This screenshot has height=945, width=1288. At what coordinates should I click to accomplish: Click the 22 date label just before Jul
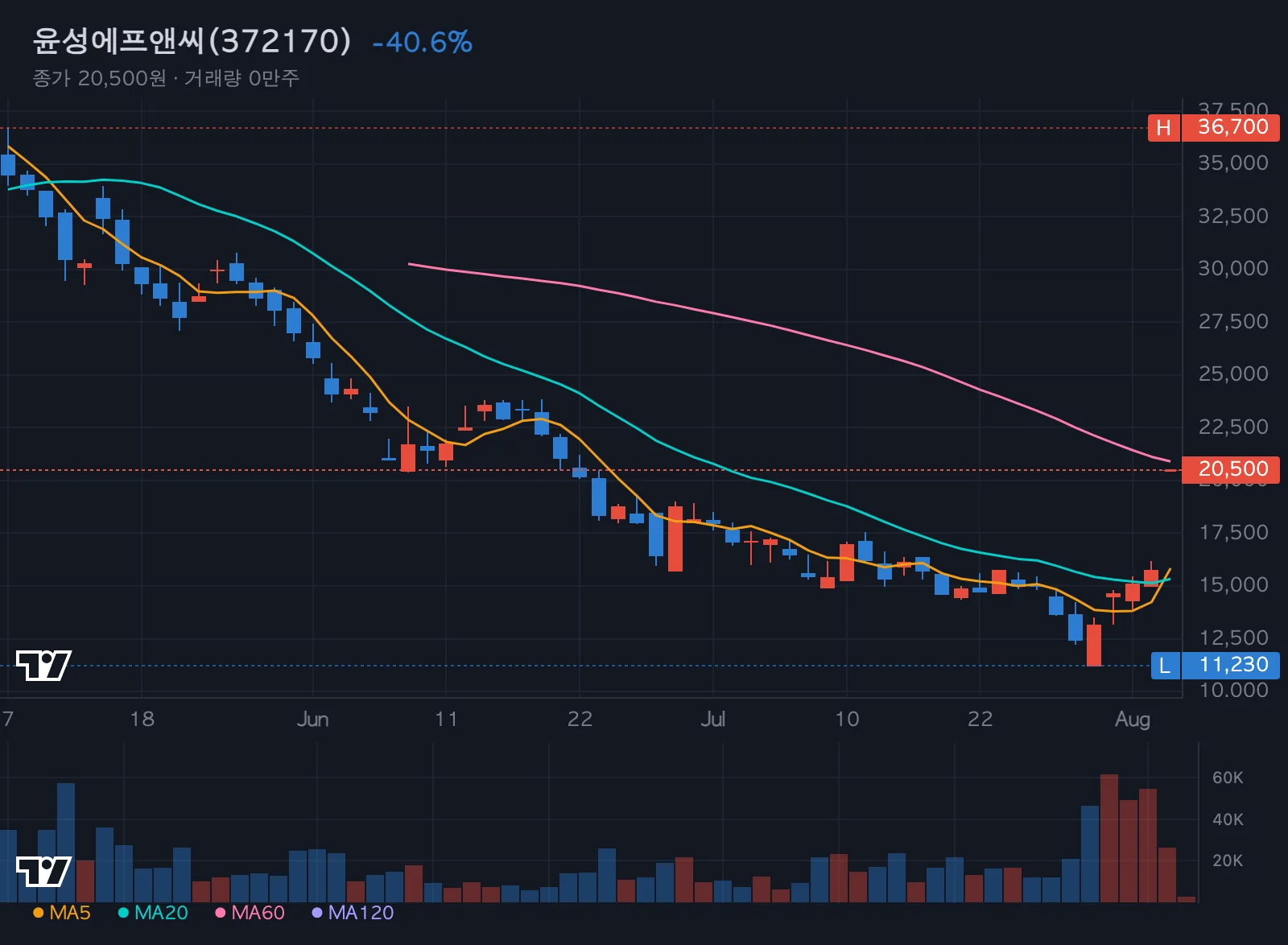click(x=580, y=719)
